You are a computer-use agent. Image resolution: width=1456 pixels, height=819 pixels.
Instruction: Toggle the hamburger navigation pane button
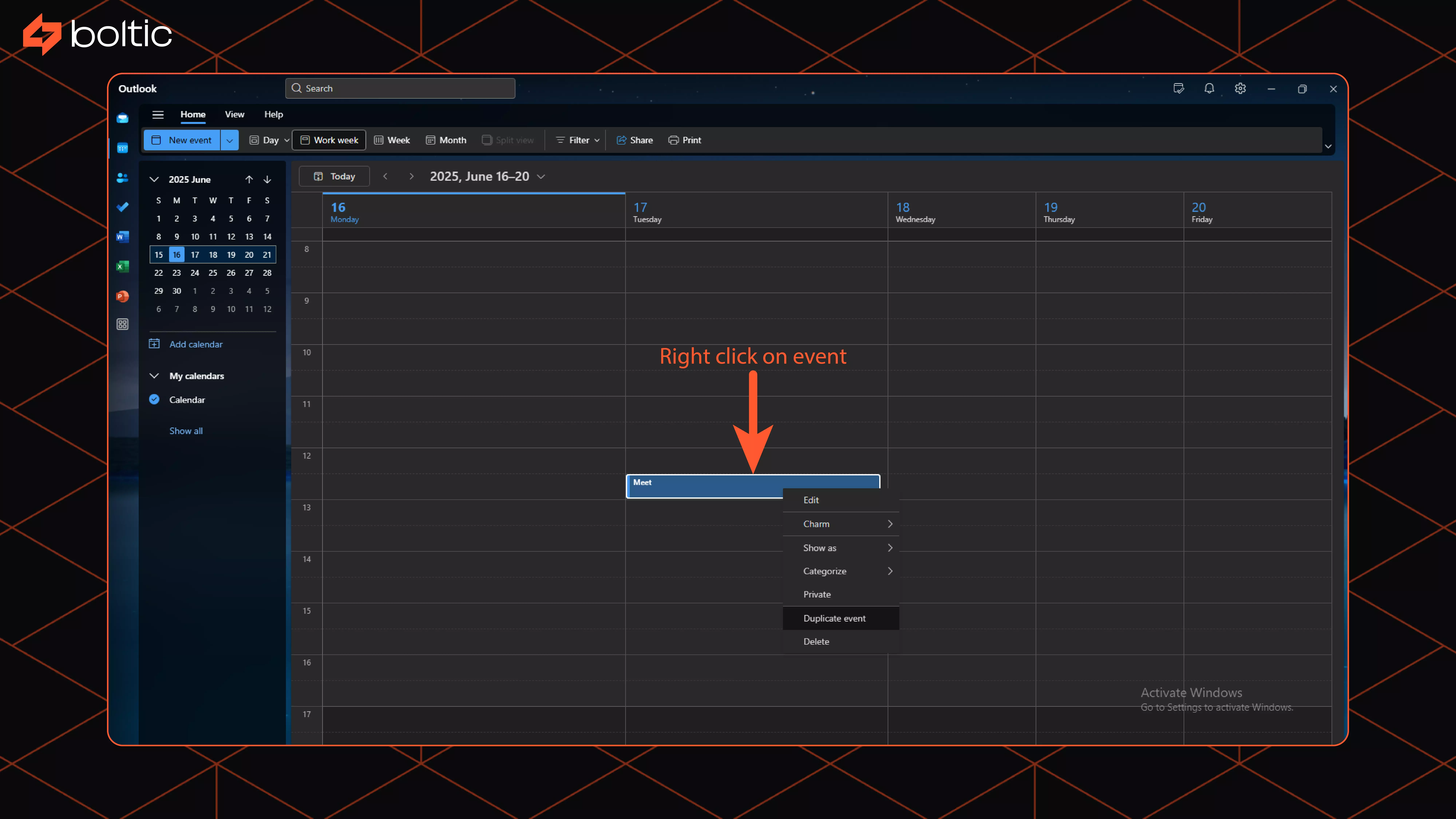click(x=158, y=115)
